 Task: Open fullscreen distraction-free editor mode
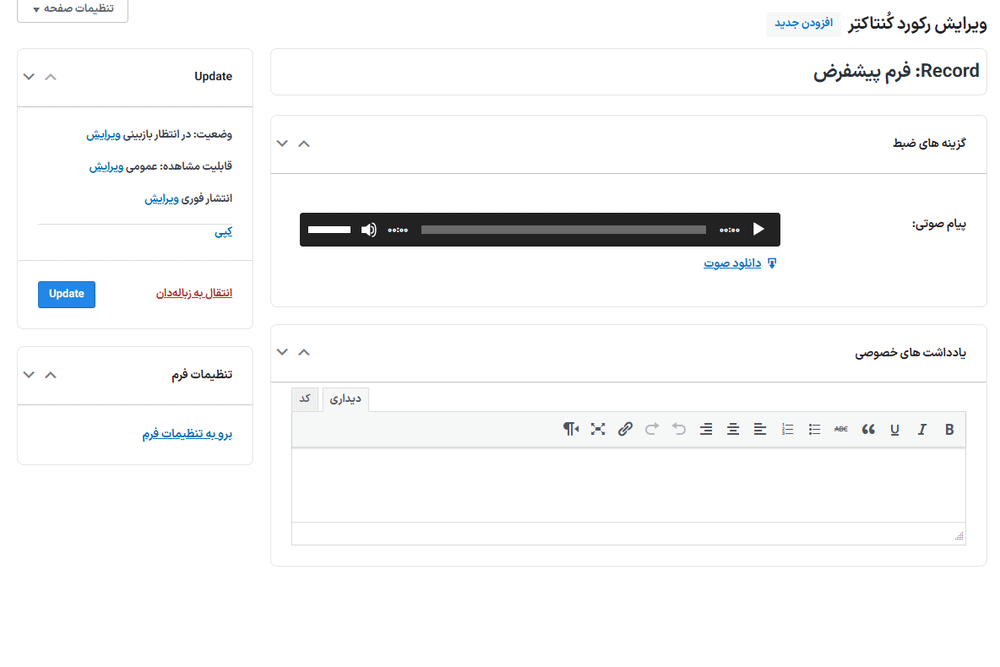pos(598,429)
